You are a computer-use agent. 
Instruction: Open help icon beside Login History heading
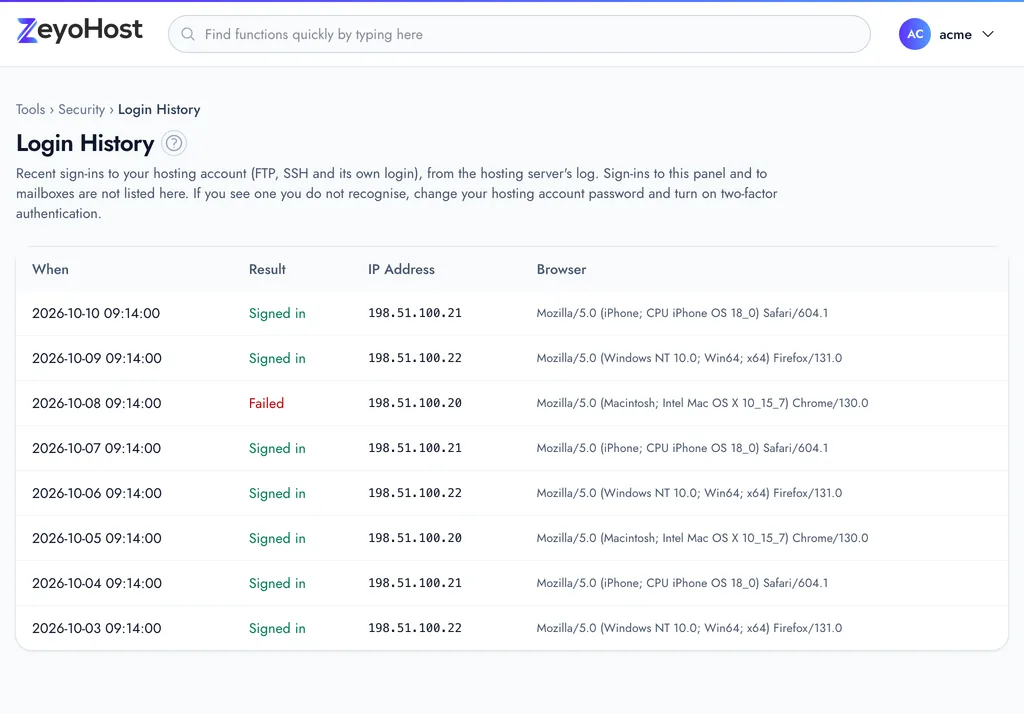[x=174, y=143]
